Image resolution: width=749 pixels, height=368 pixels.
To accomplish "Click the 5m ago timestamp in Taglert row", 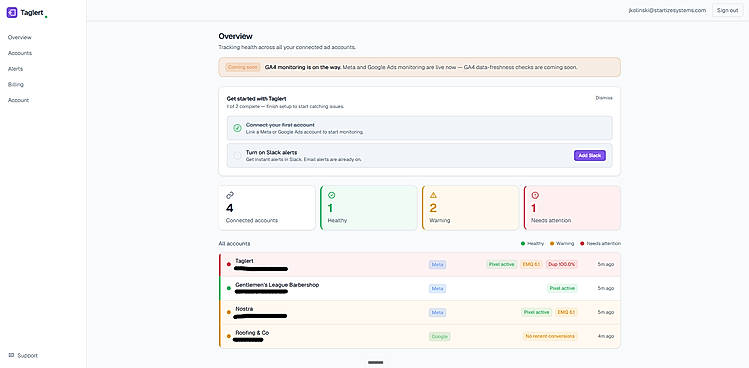I will coord(606,264).
